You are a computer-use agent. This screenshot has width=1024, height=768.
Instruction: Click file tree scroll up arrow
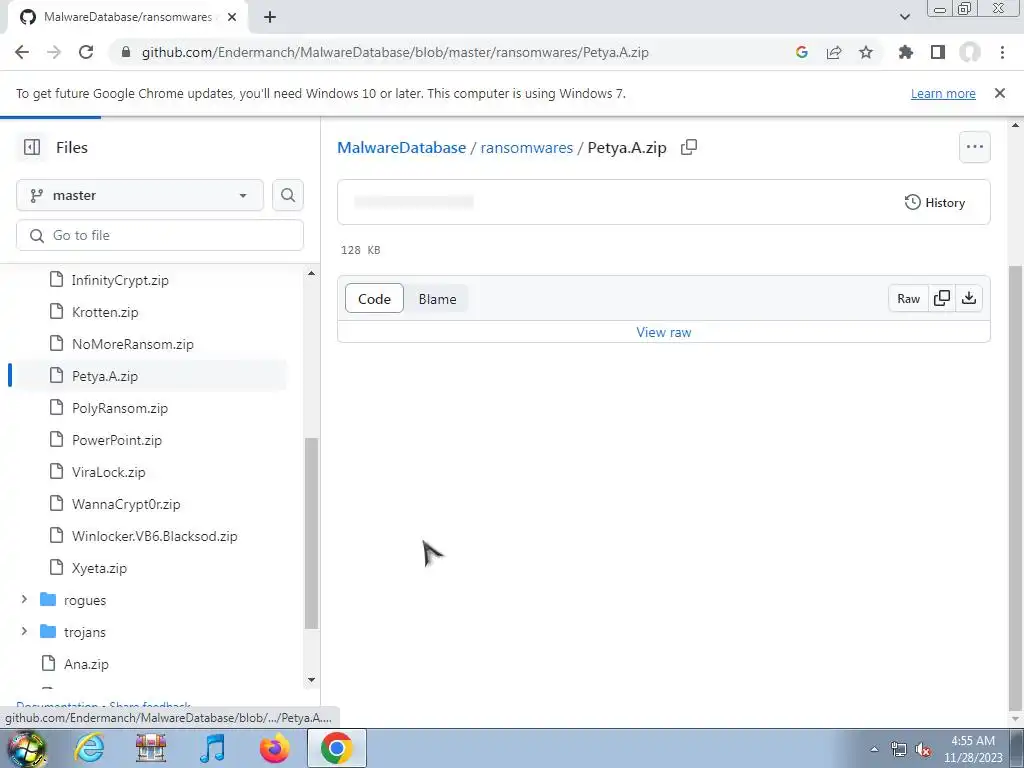(x=312, y=273)
